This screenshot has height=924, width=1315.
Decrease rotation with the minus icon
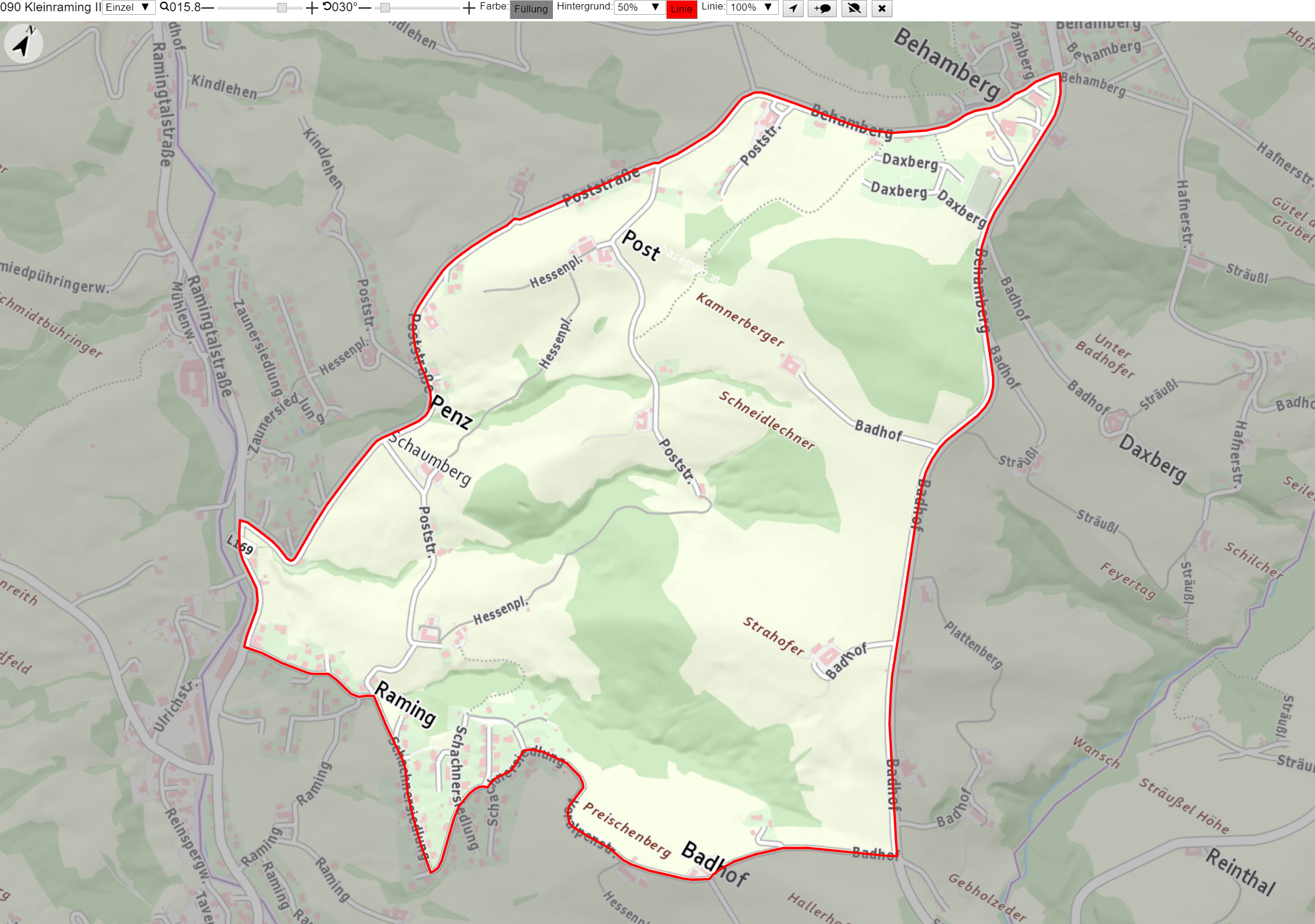coord(365,8)
